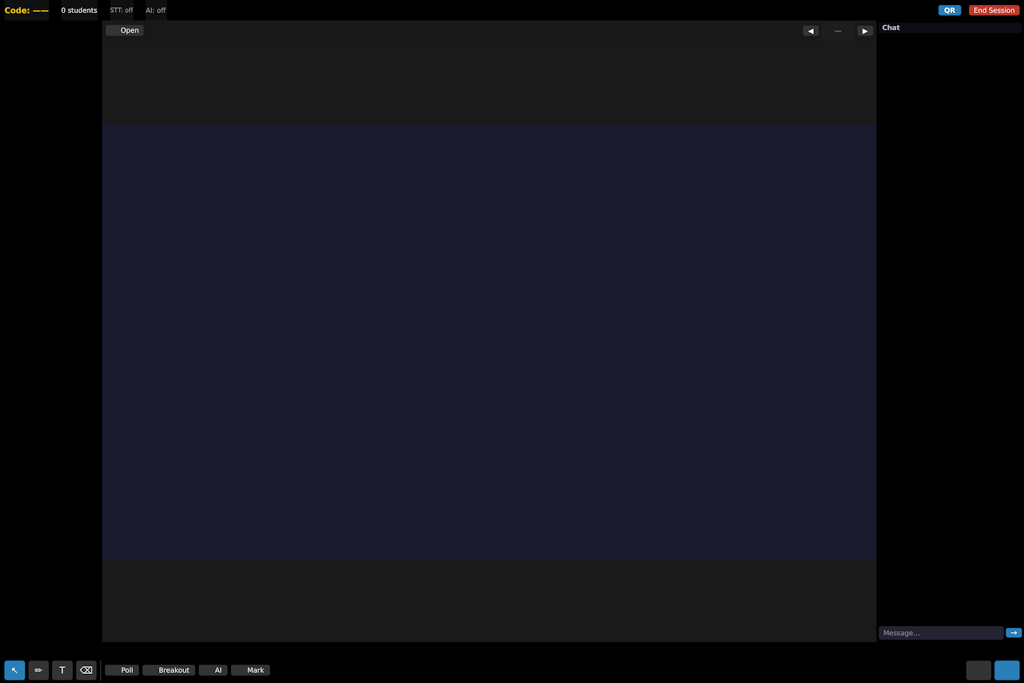Select the pencil drawing tool

click(x=39, y=670)
